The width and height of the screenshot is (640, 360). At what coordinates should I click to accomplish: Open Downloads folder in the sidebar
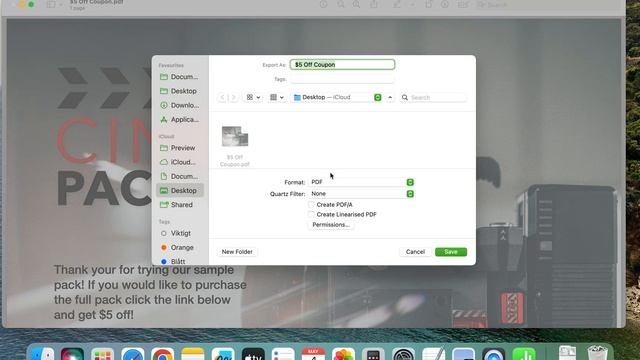(180, 105)
